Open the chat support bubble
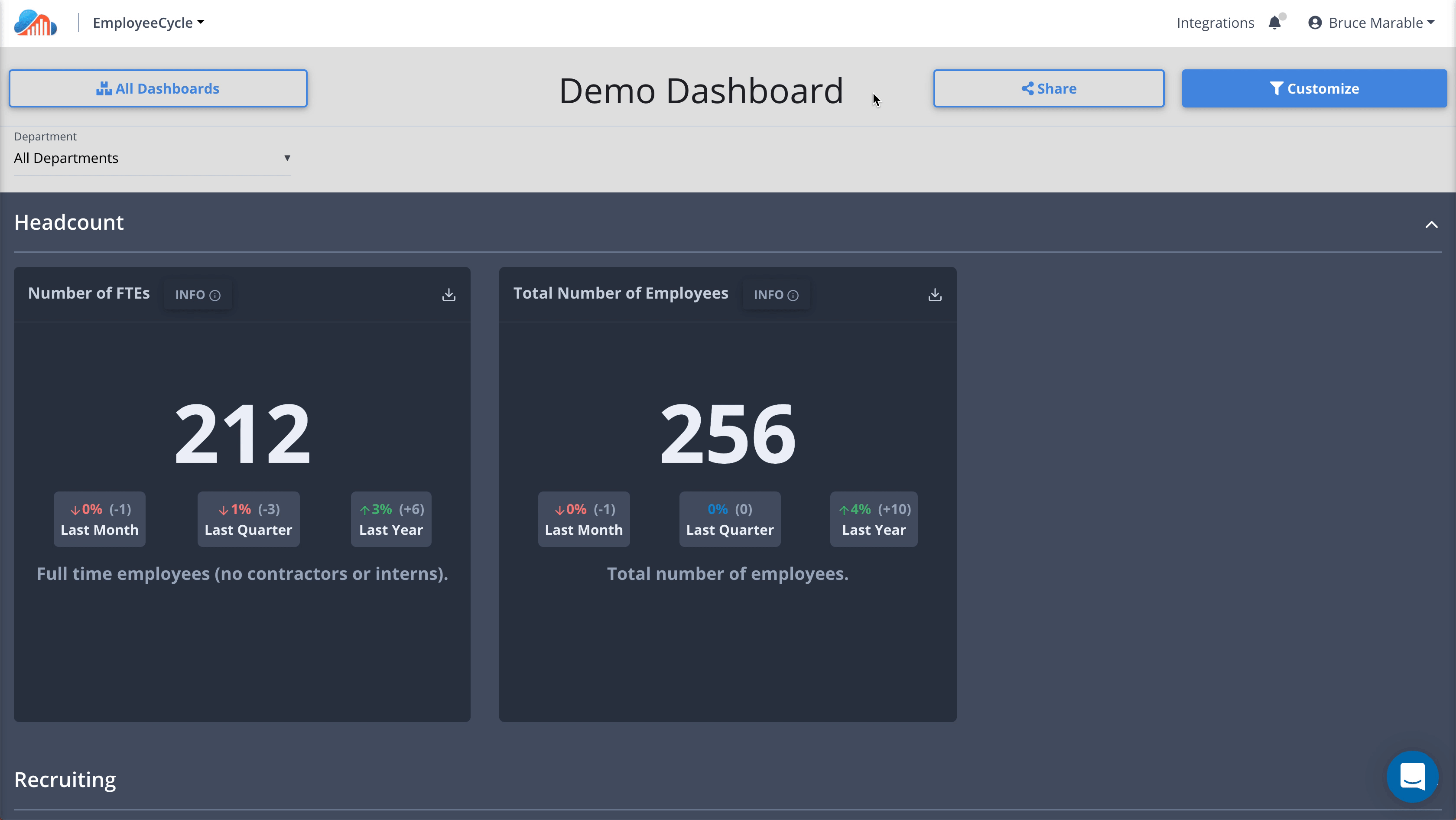This screenshot has height=820, width=1456. [1412, 776]
